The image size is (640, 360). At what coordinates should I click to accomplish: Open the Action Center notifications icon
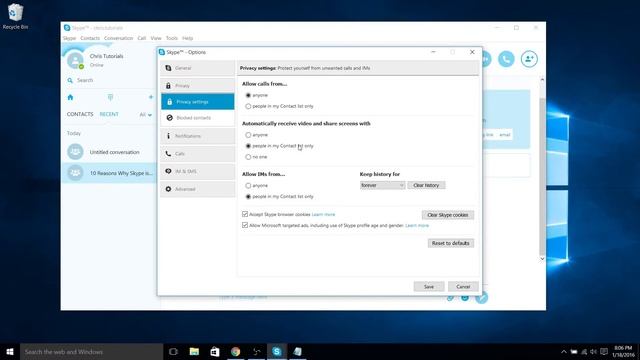[x=604, y=352]
